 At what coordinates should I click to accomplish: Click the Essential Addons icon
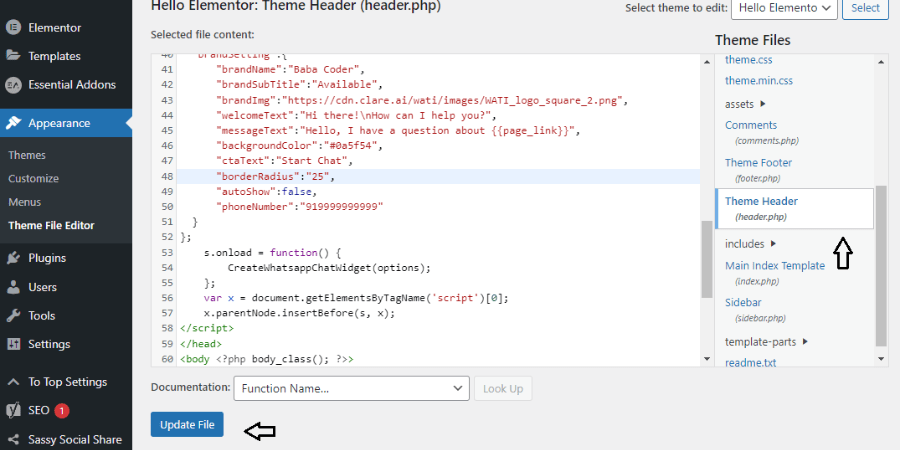click(13, 85)
